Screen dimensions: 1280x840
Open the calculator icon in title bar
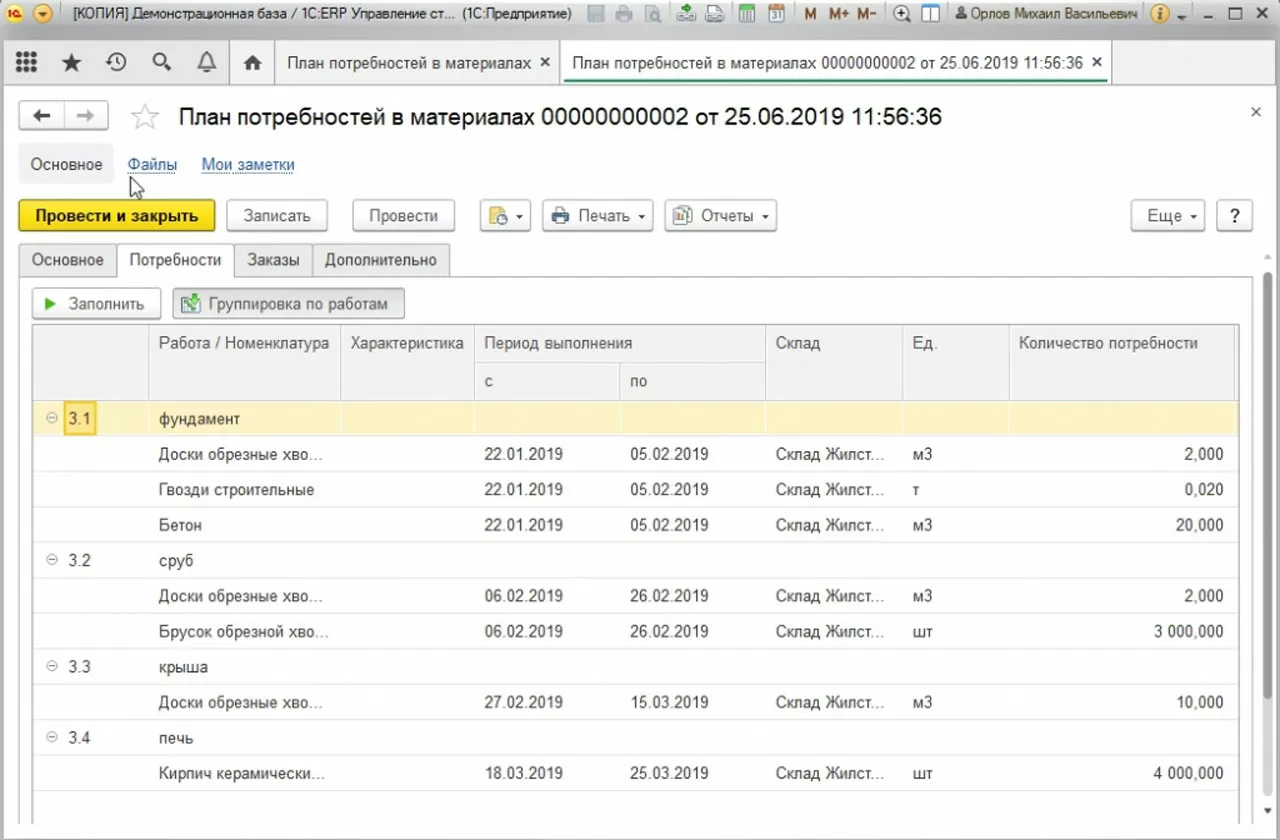746,14
